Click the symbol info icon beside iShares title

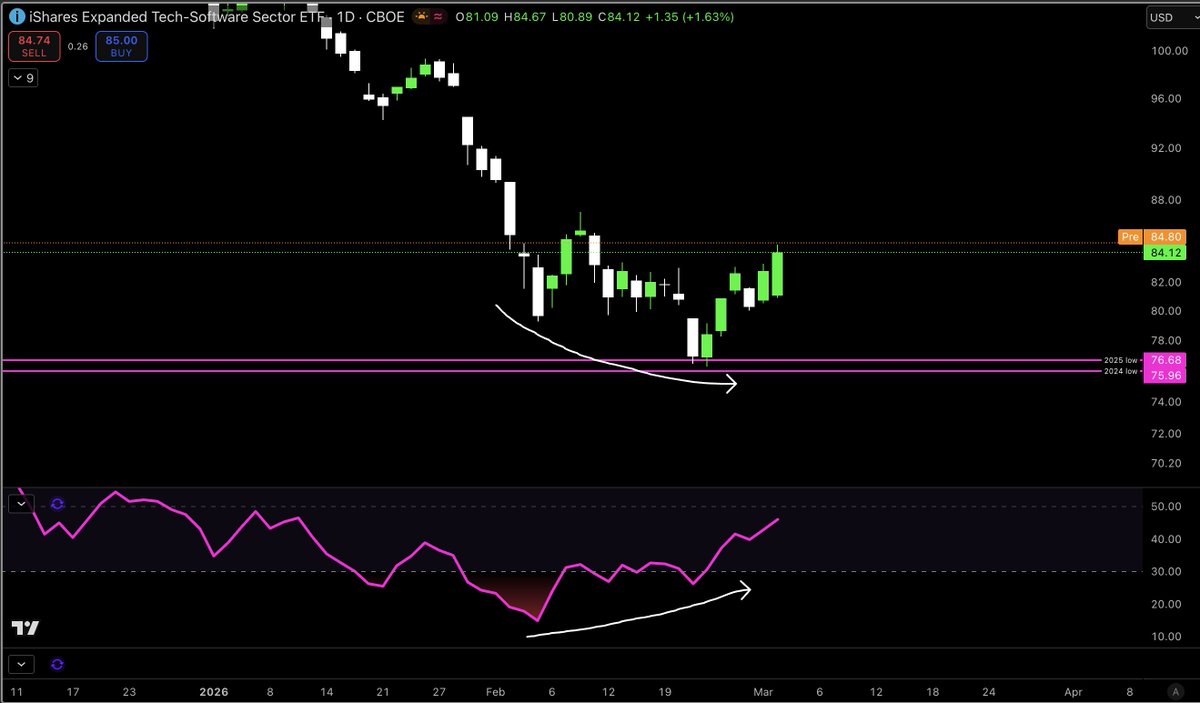(15, 17)
